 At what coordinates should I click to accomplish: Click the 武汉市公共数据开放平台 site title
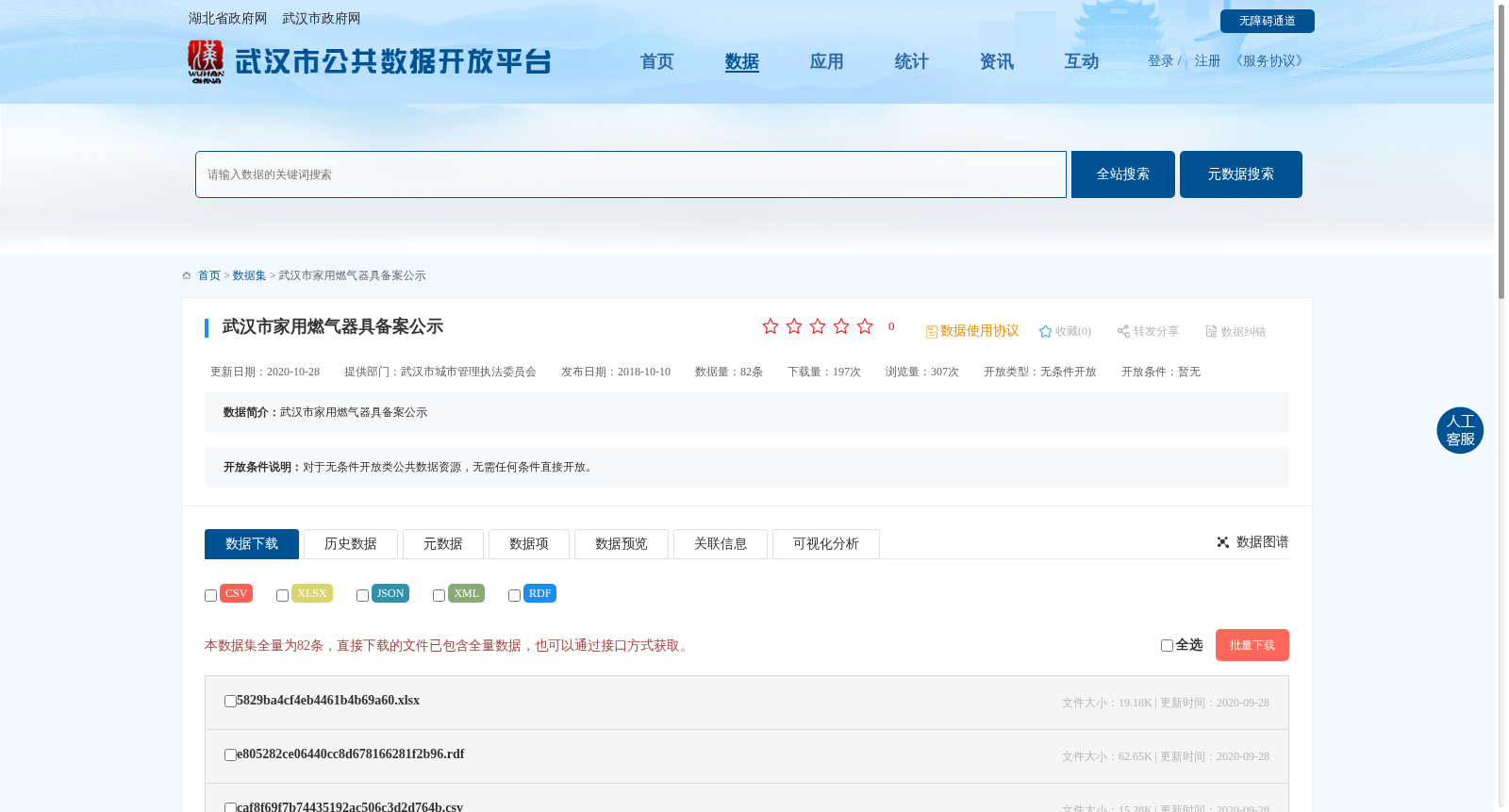(x=393, y=62)
